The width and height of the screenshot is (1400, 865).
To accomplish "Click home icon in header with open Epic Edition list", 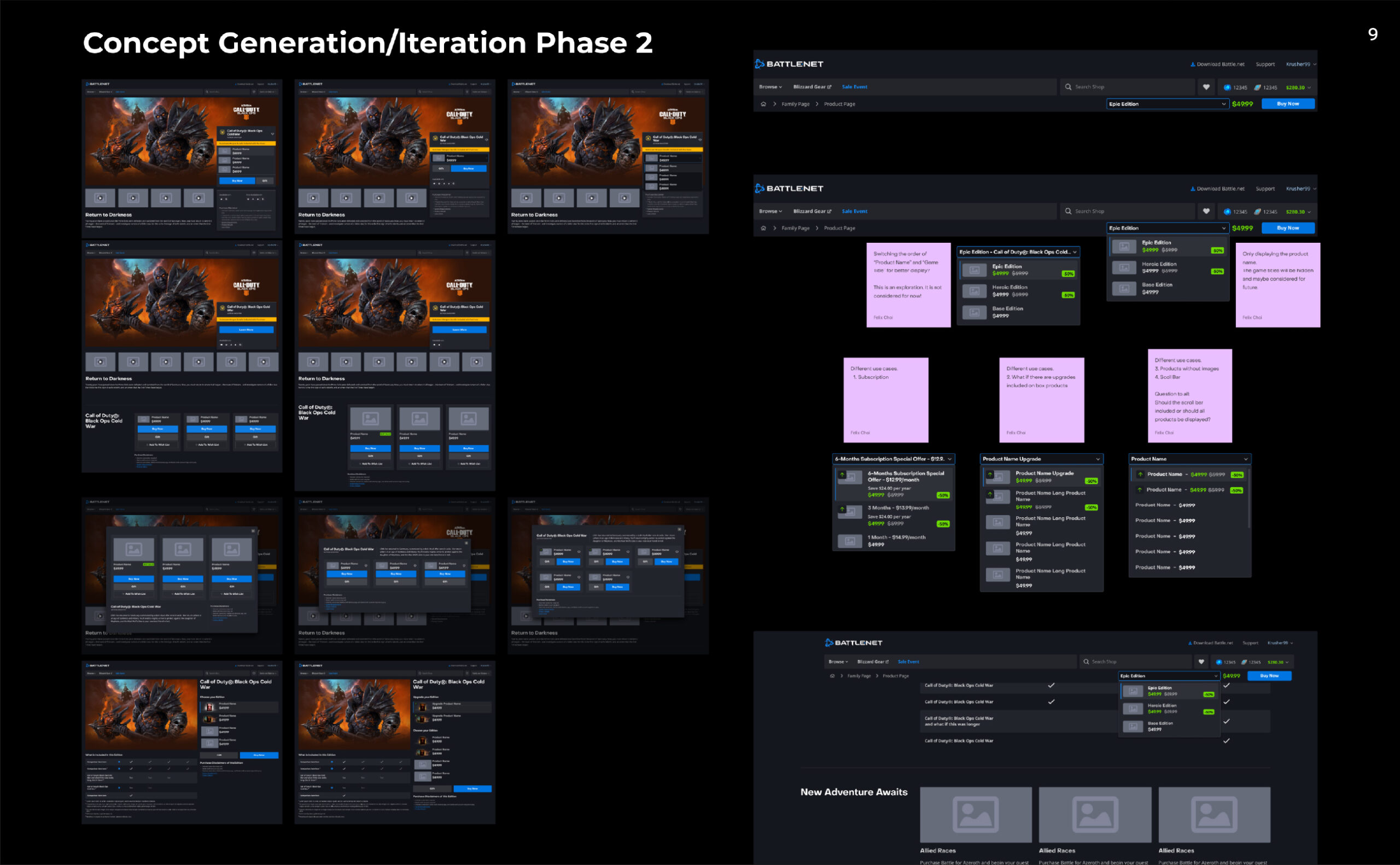I will coord(763,228).
